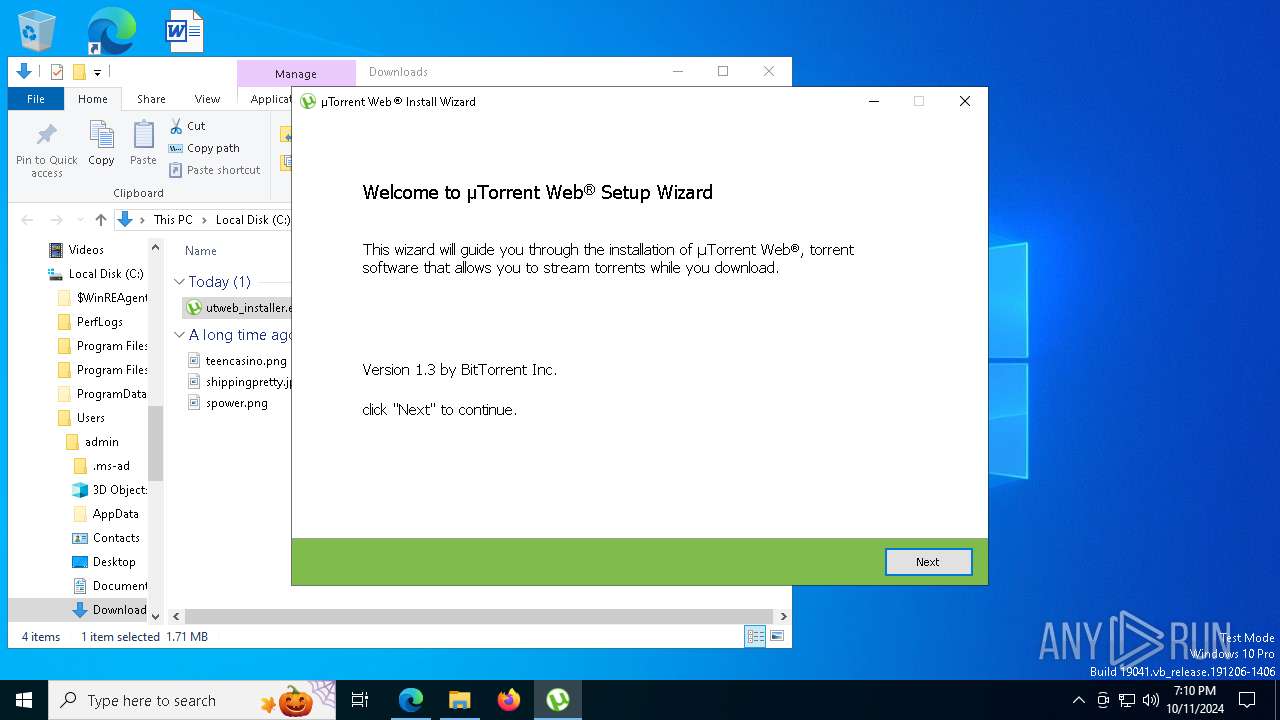1280x720 pixels.
Task: Open recent locations dropdown arrow
Action: click(x=79, y=220)
